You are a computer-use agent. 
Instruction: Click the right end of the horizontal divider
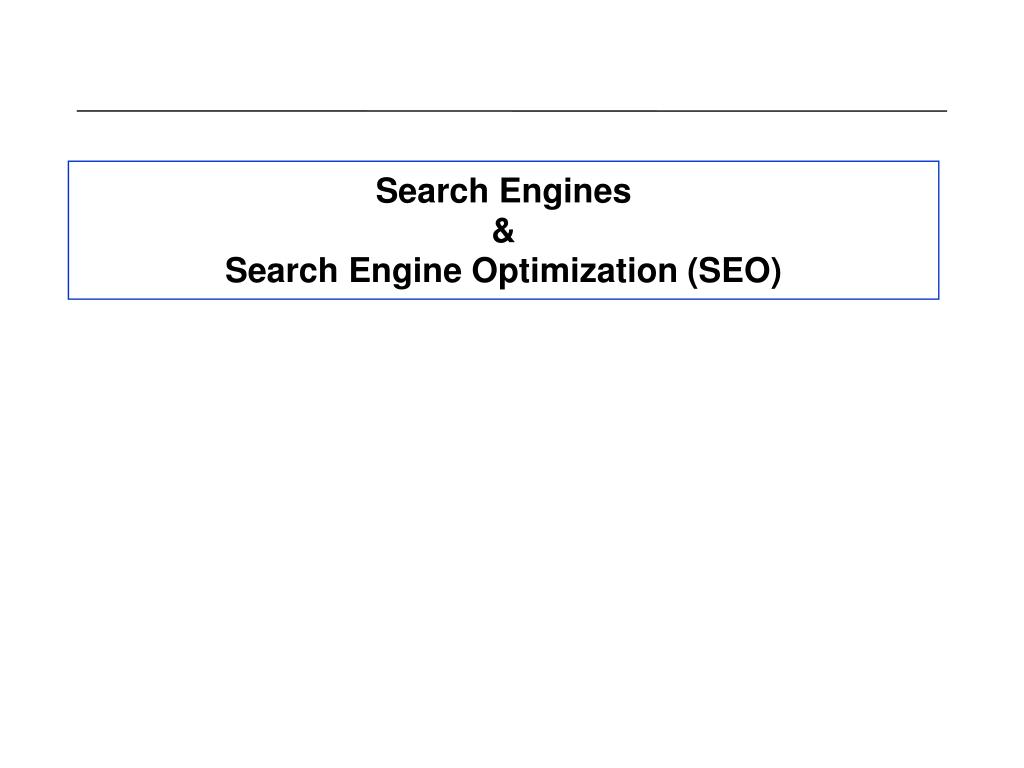coord(944,111)
